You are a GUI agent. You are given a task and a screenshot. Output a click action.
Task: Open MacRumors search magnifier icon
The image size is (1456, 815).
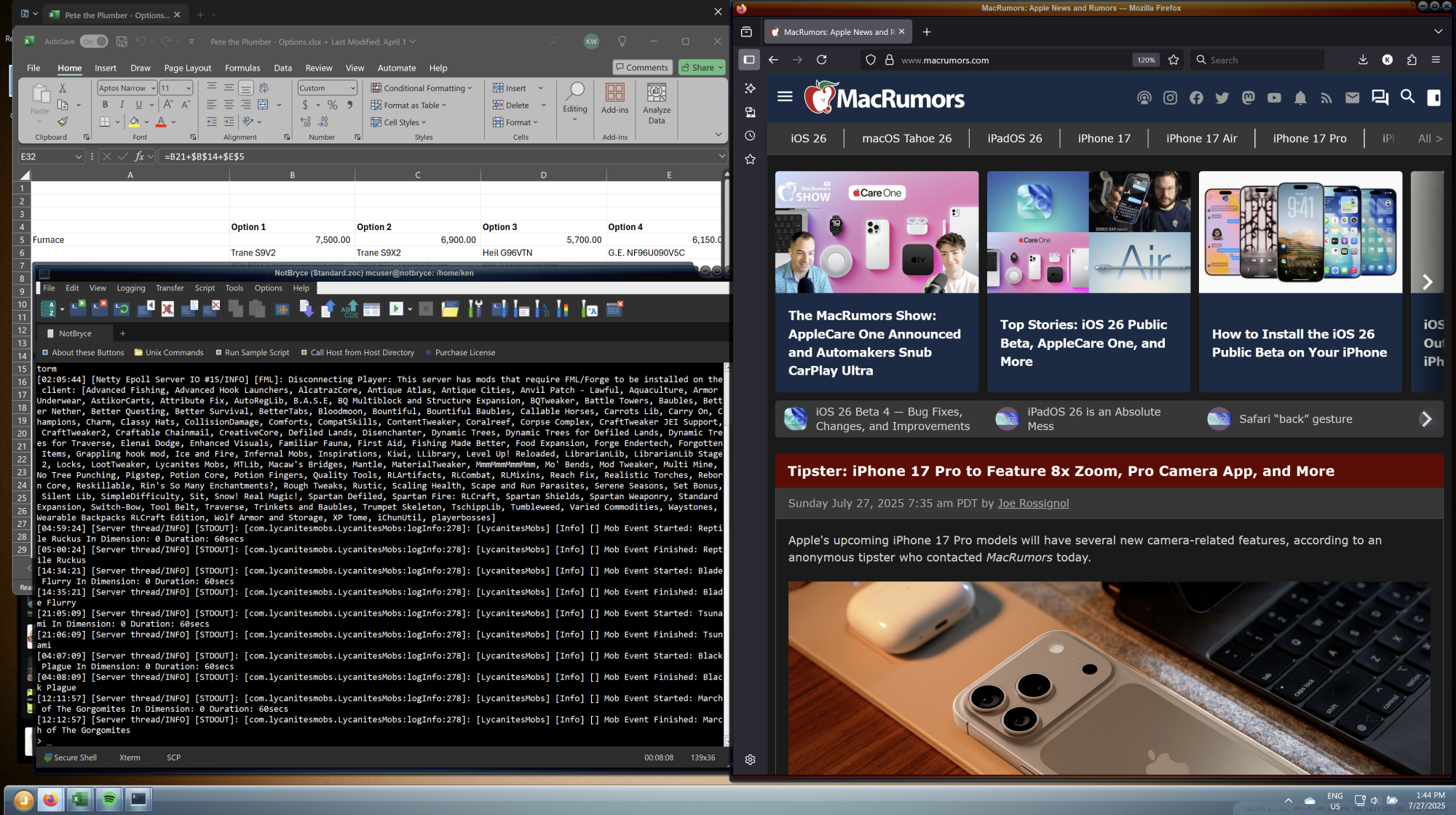[x=1407, y=97]
